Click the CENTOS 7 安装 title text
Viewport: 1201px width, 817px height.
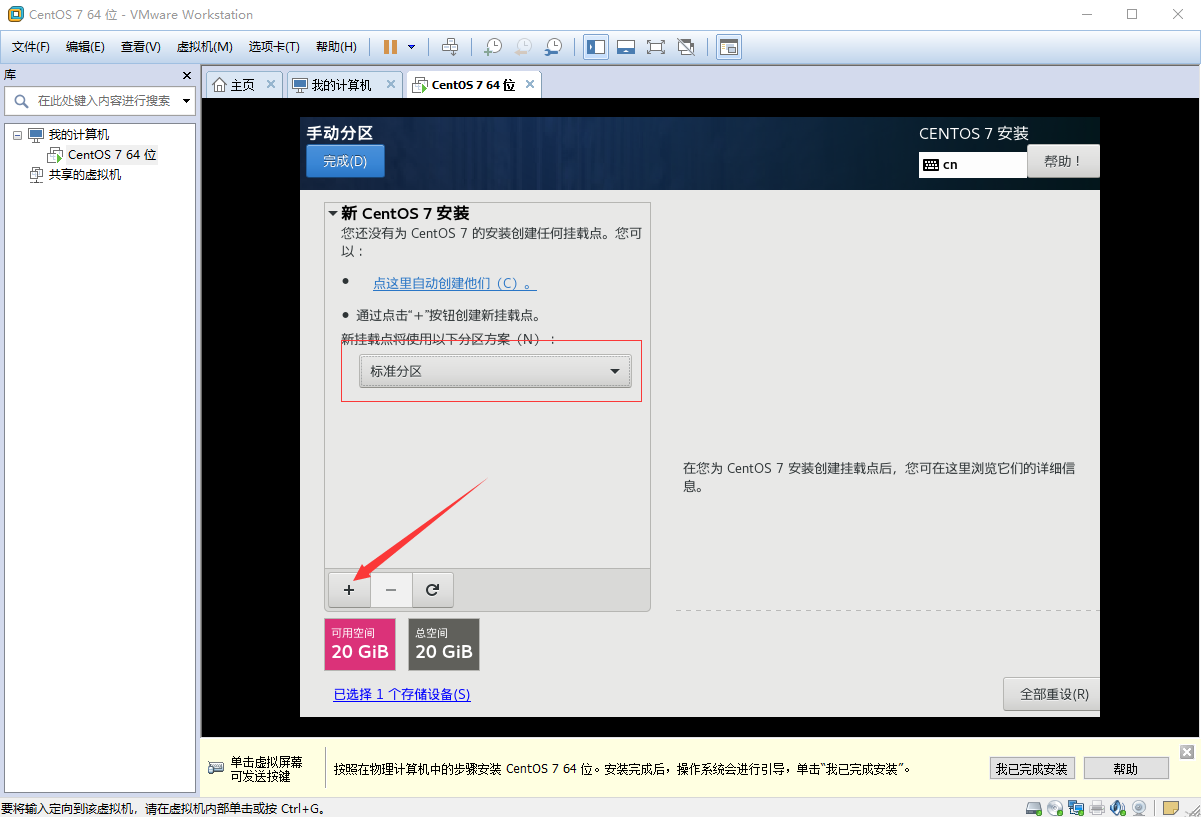pyautogui.click(x=974, y=133)
